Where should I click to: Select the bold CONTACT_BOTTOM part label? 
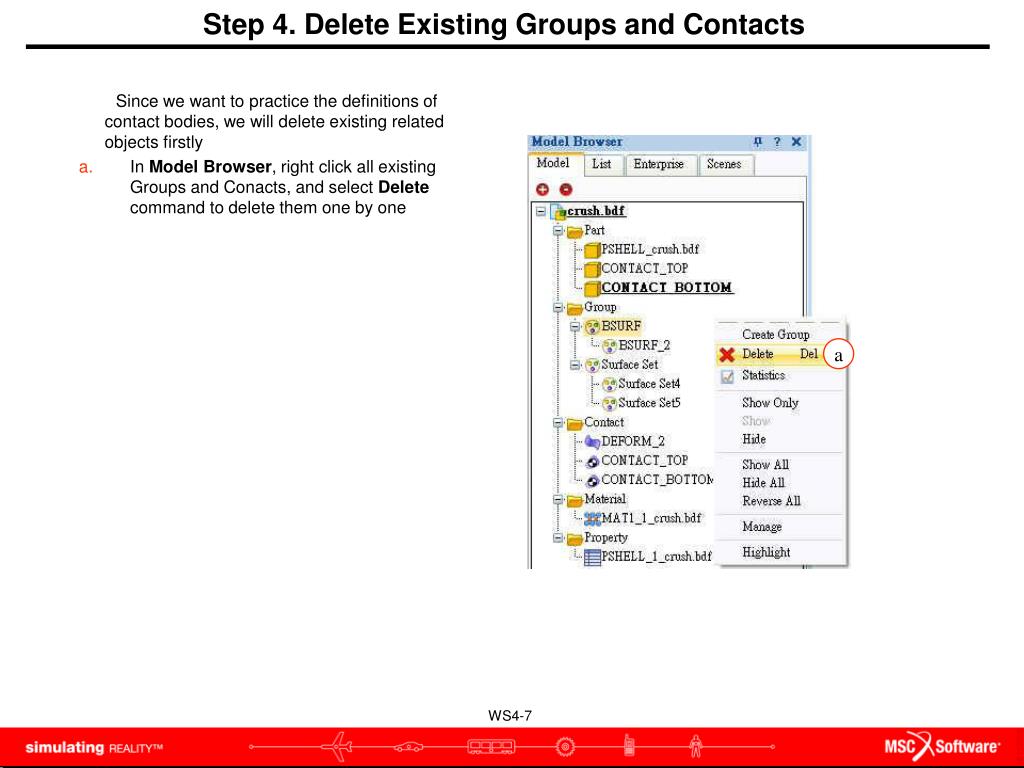667,287
